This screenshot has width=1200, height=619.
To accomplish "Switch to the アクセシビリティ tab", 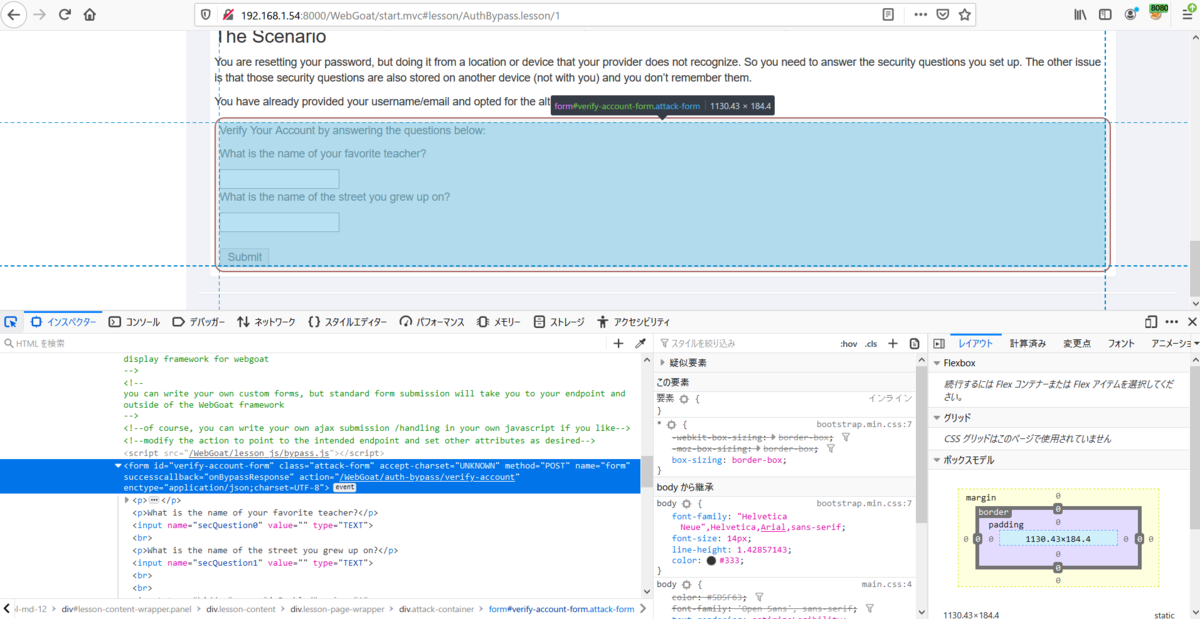I will (633, 322).
